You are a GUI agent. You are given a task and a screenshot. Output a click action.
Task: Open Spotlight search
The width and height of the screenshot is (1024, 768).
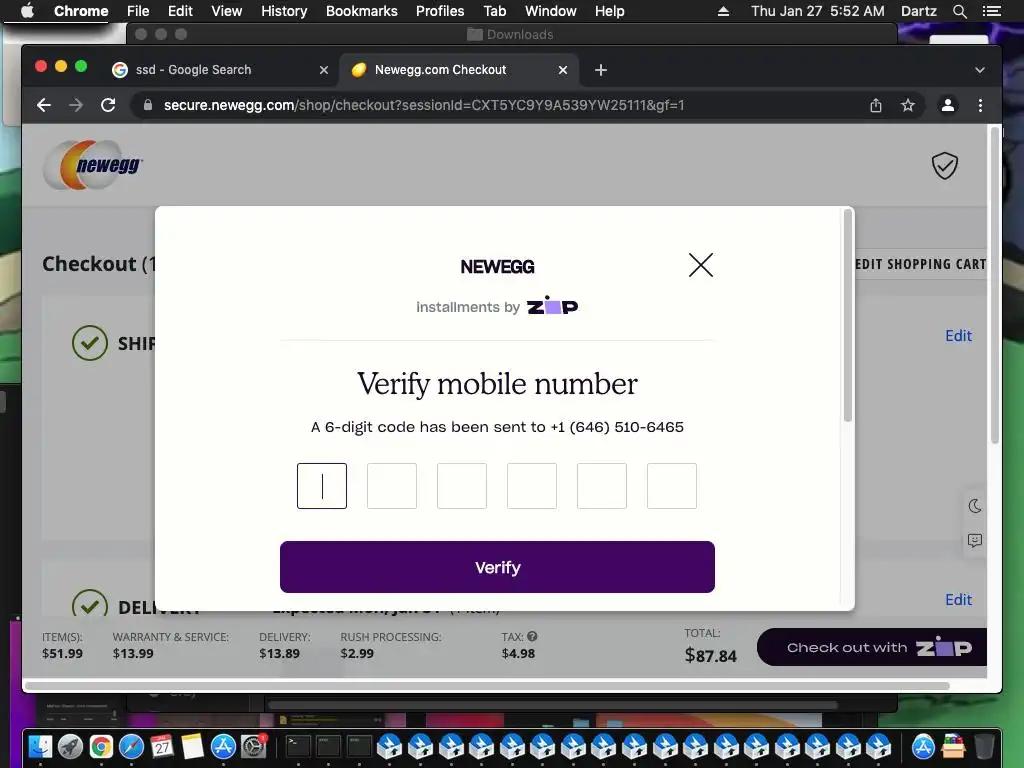pyautogui.click(x=959, y=11)
